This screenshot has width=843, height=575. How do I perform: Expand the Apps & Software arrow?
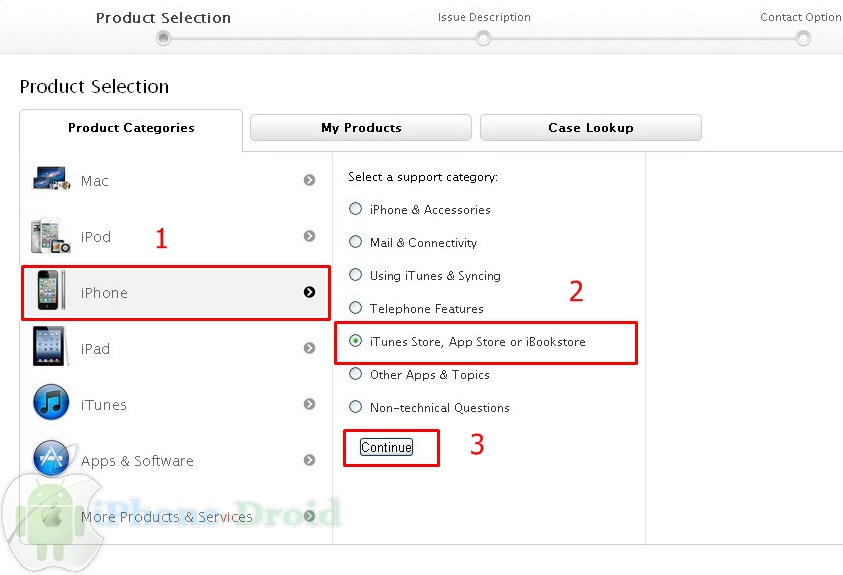309,460
